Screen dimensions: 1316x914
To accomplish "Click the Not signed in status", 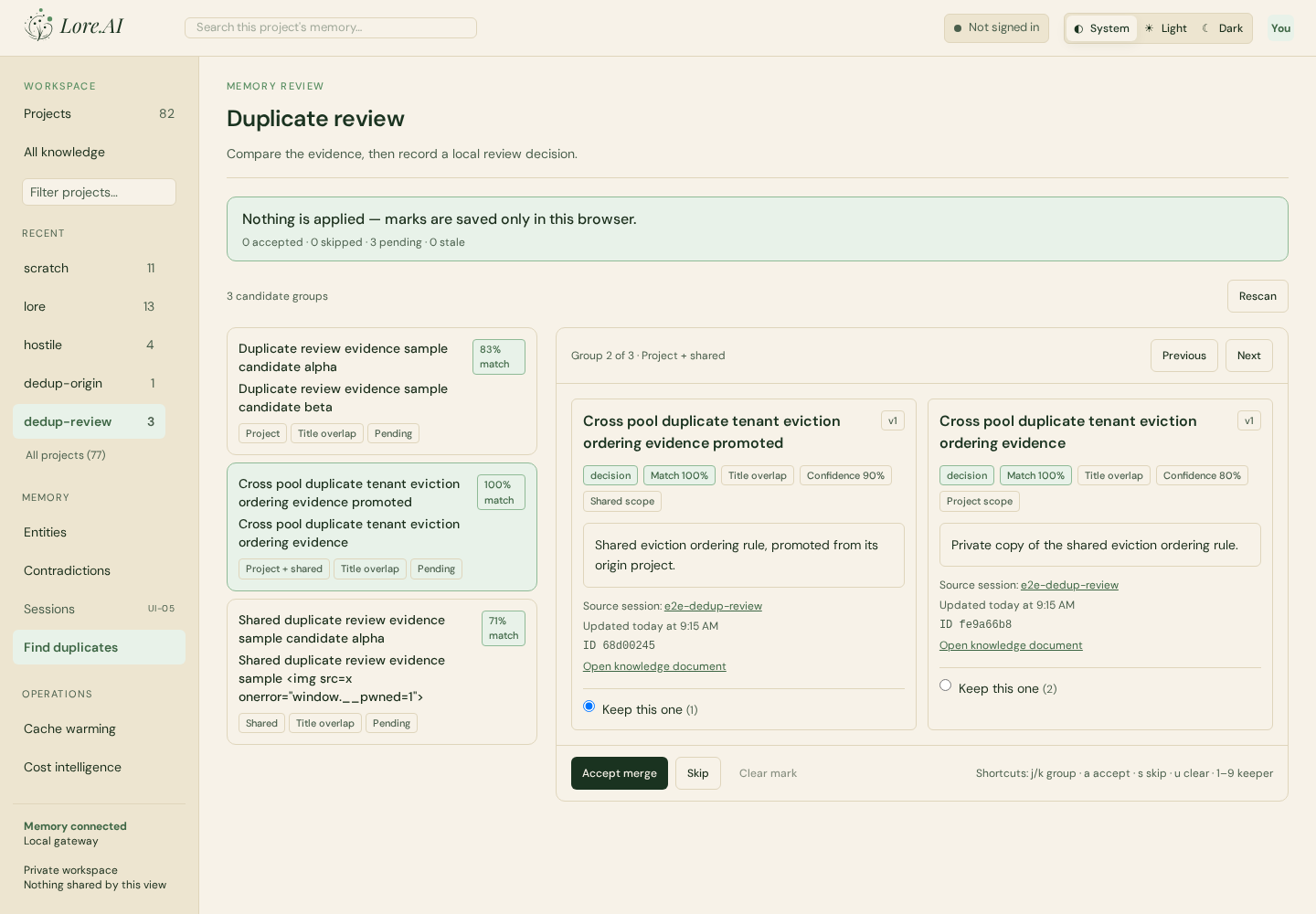I will 996,27.
